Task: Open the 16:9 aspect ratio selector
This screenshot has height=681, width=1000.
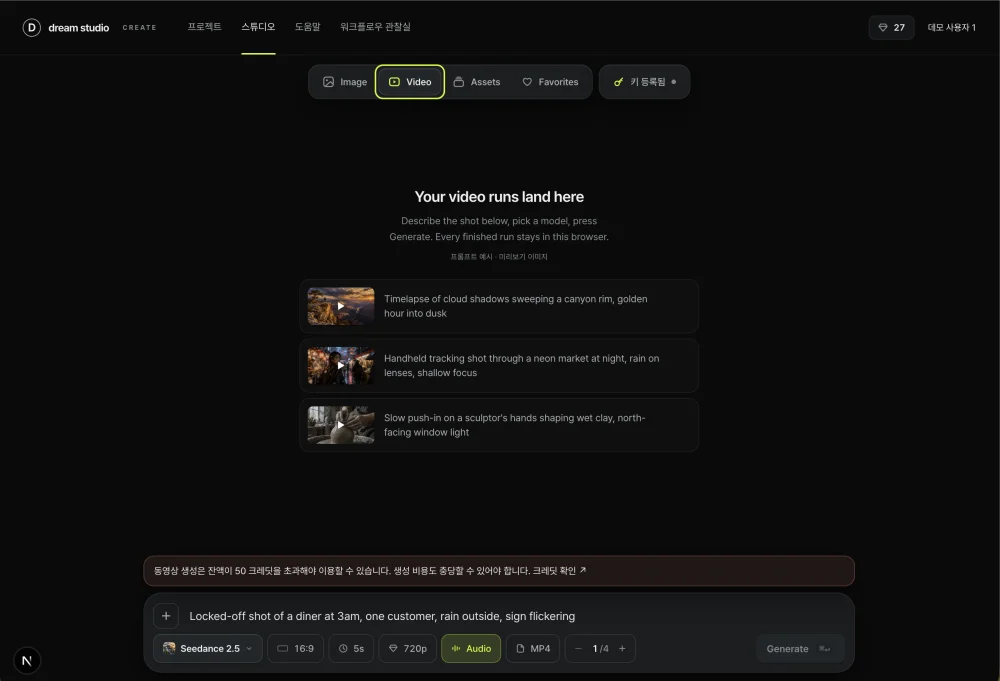Action: coord(295,648)
